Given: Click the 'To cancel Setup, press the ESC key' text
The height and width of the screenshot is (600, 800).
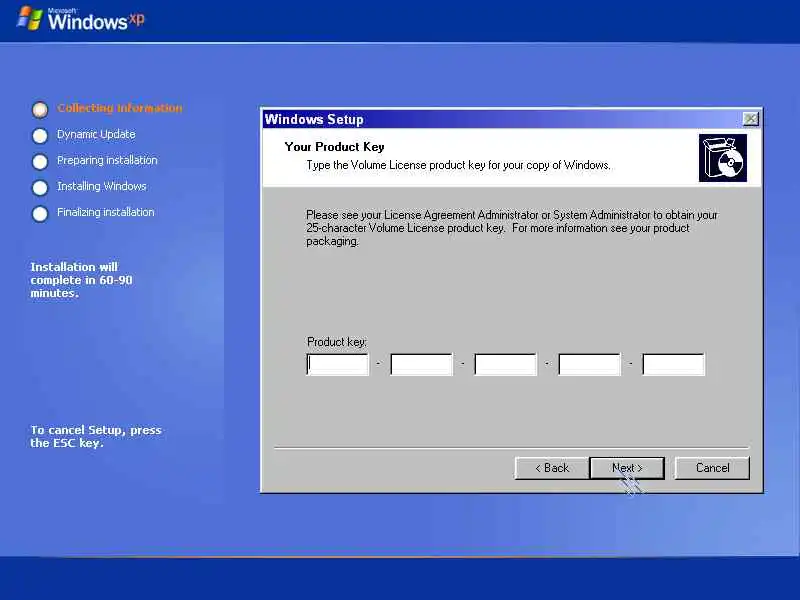Looking at the screenshot, I should 96,437.
